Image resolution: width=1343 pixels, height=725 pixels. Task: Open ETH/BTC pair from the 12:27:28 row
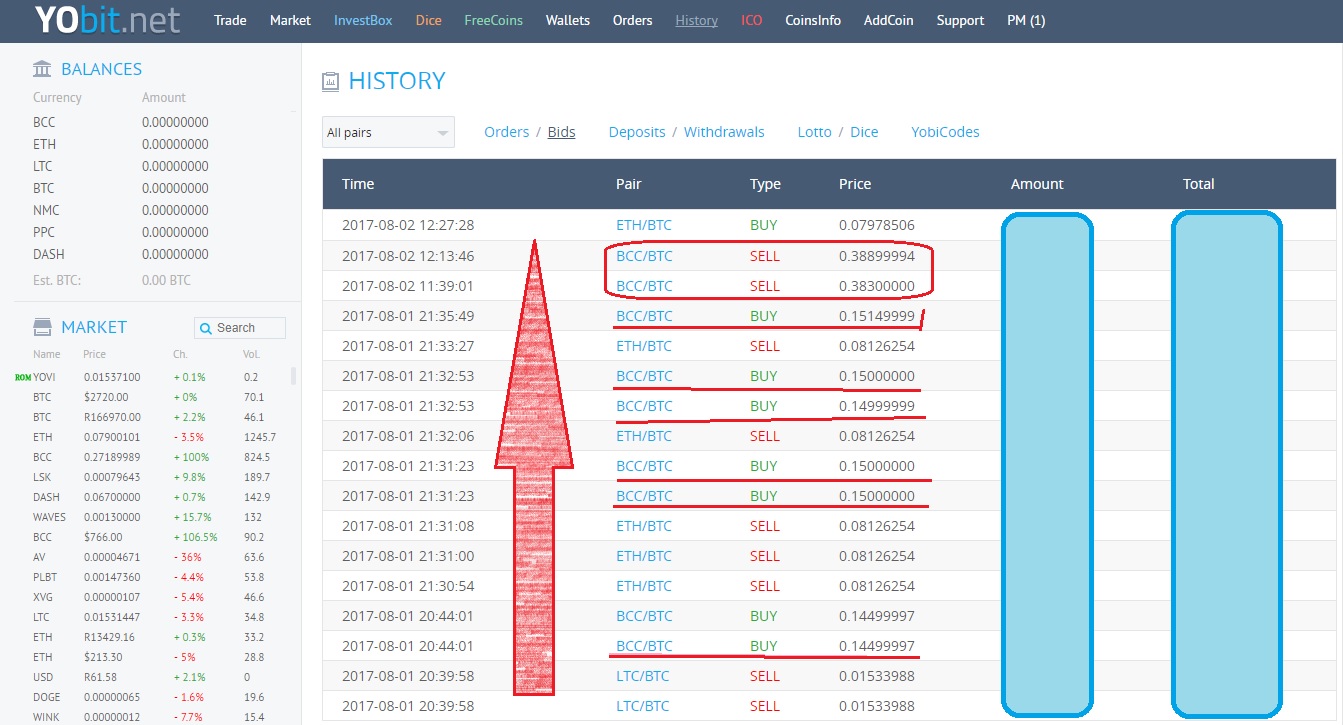pos(644,226)
